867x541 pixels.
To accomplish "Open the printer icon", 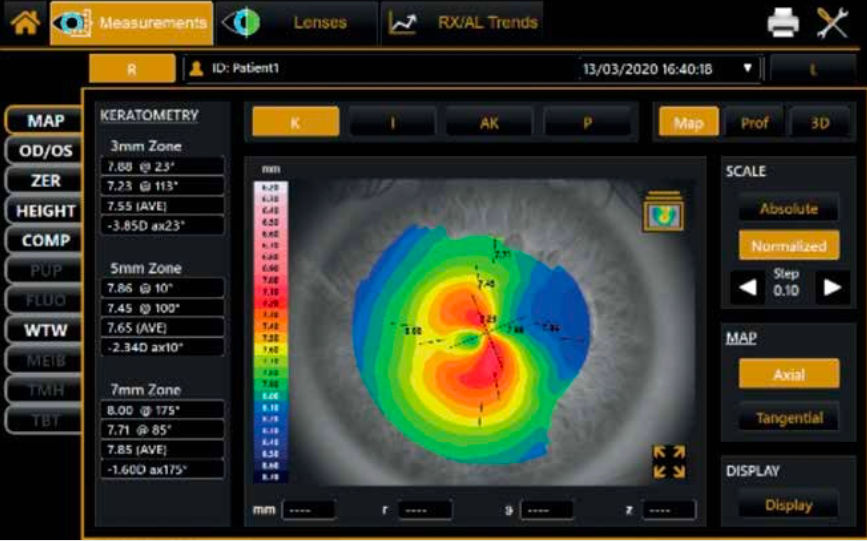I will pyautogui.click(x=783, y=23).
